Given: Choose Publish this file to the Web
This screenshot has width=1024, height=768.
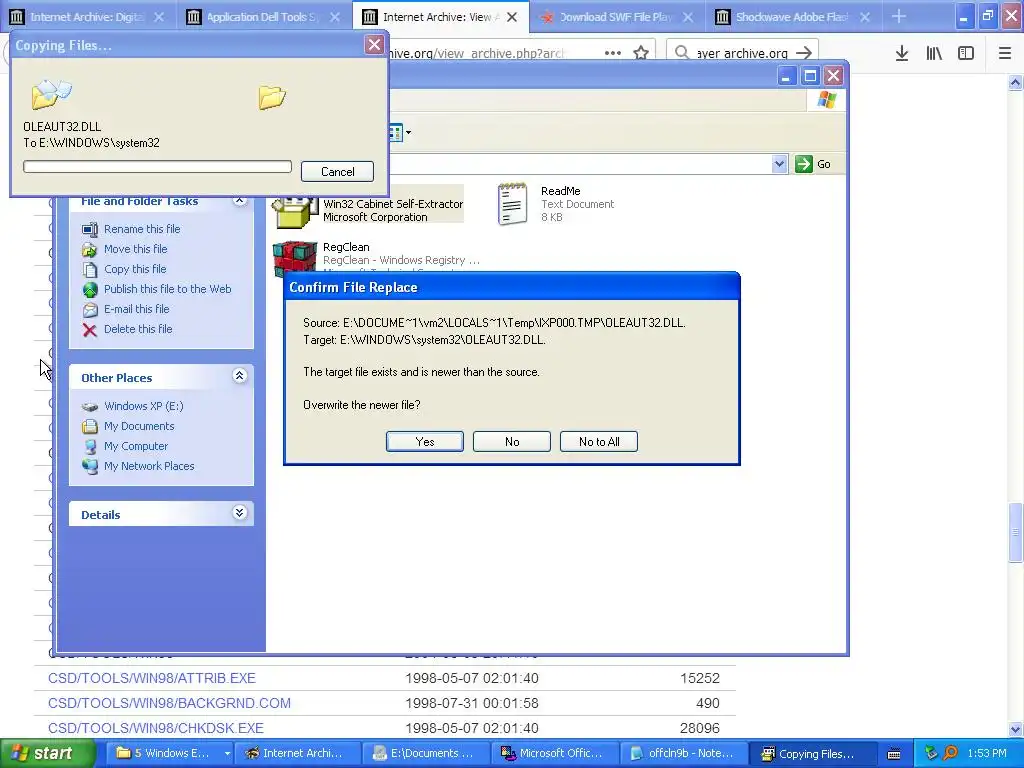Looking at the screenshot, I should (167, 289).
